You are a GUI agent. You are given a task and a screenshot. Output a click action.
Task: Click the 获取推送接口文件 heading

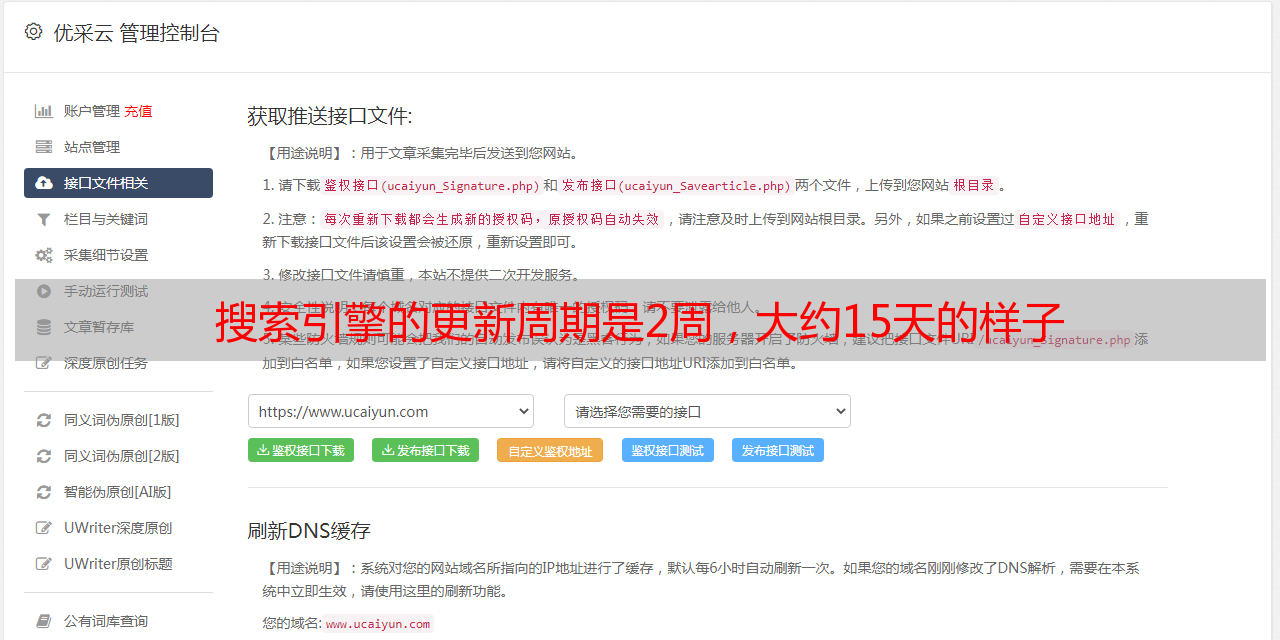[x=330, y=116]
